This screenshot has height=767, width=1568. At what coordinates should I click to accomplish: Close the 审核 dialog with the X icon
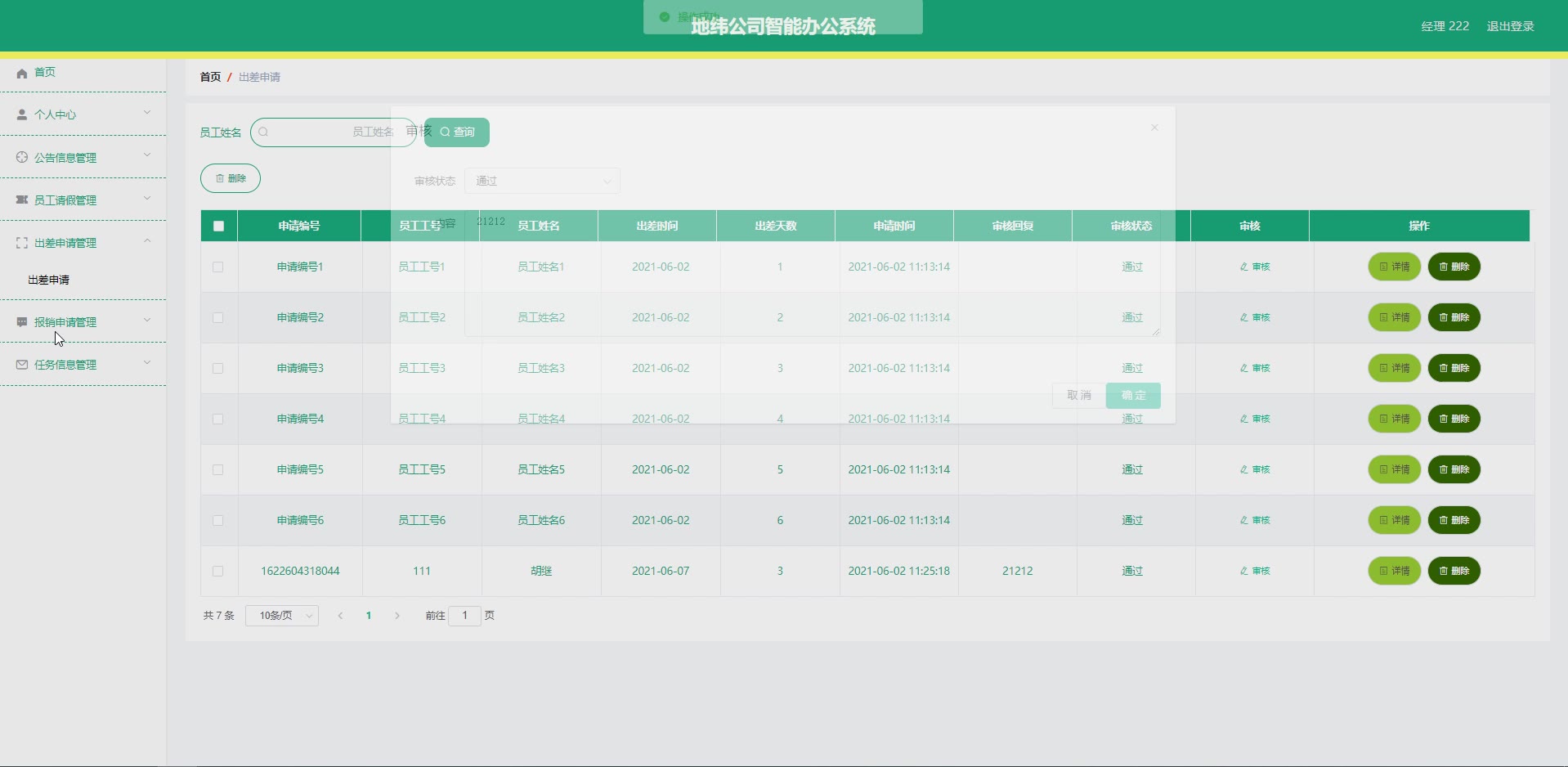pos(1154,128)
